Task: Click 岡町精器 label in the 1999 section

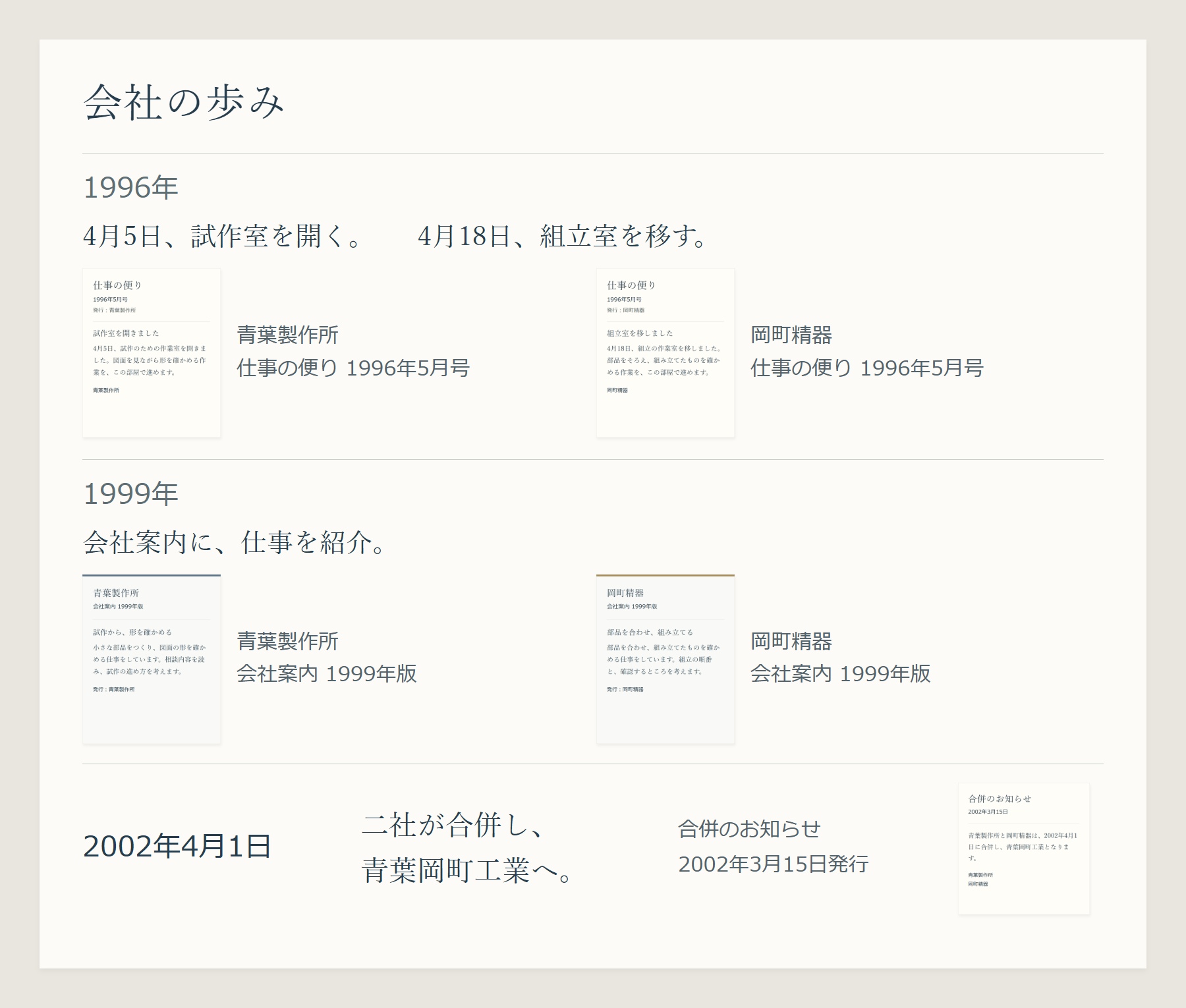Action: coord(791,641)
